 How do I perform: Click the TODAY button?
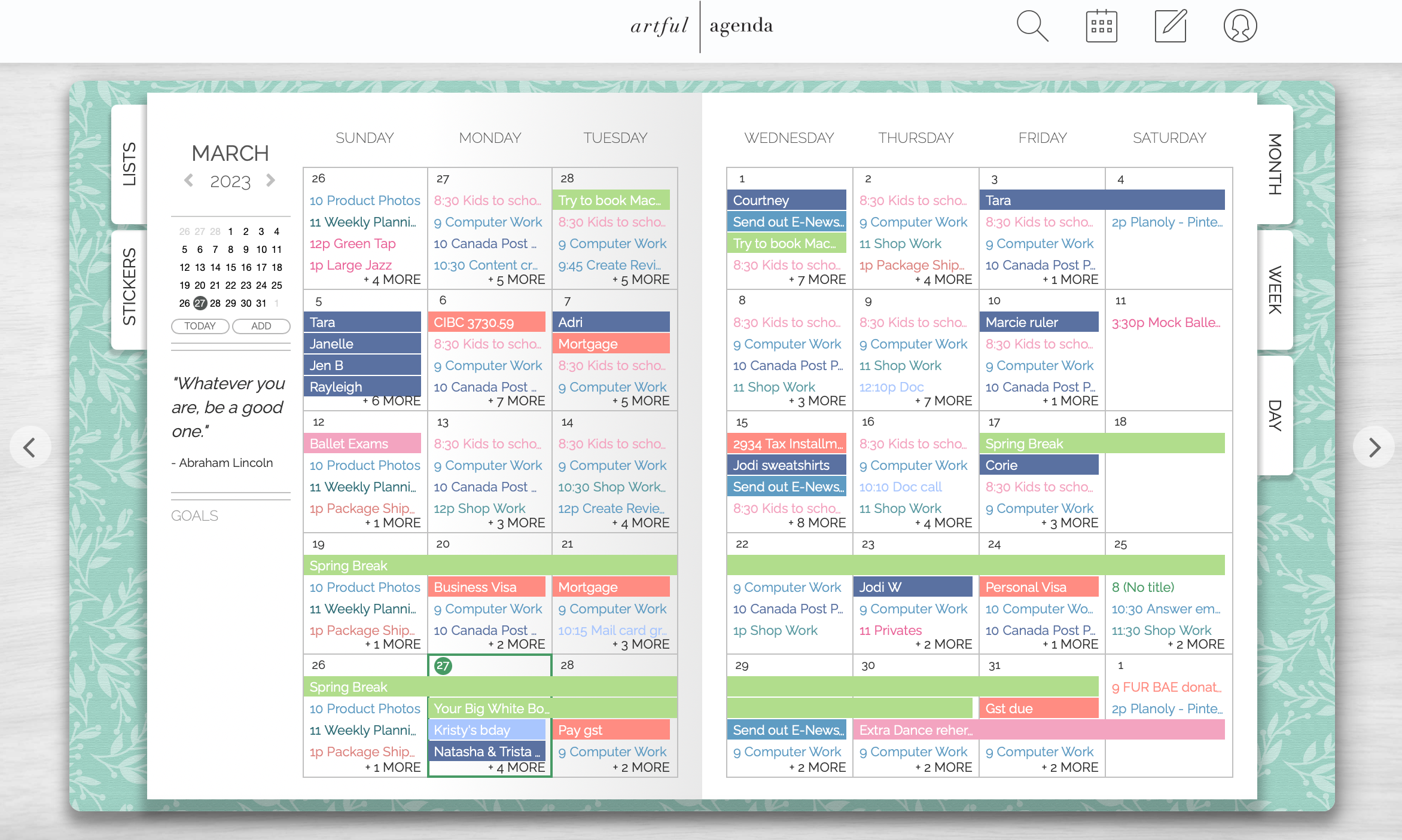point(200,326)
